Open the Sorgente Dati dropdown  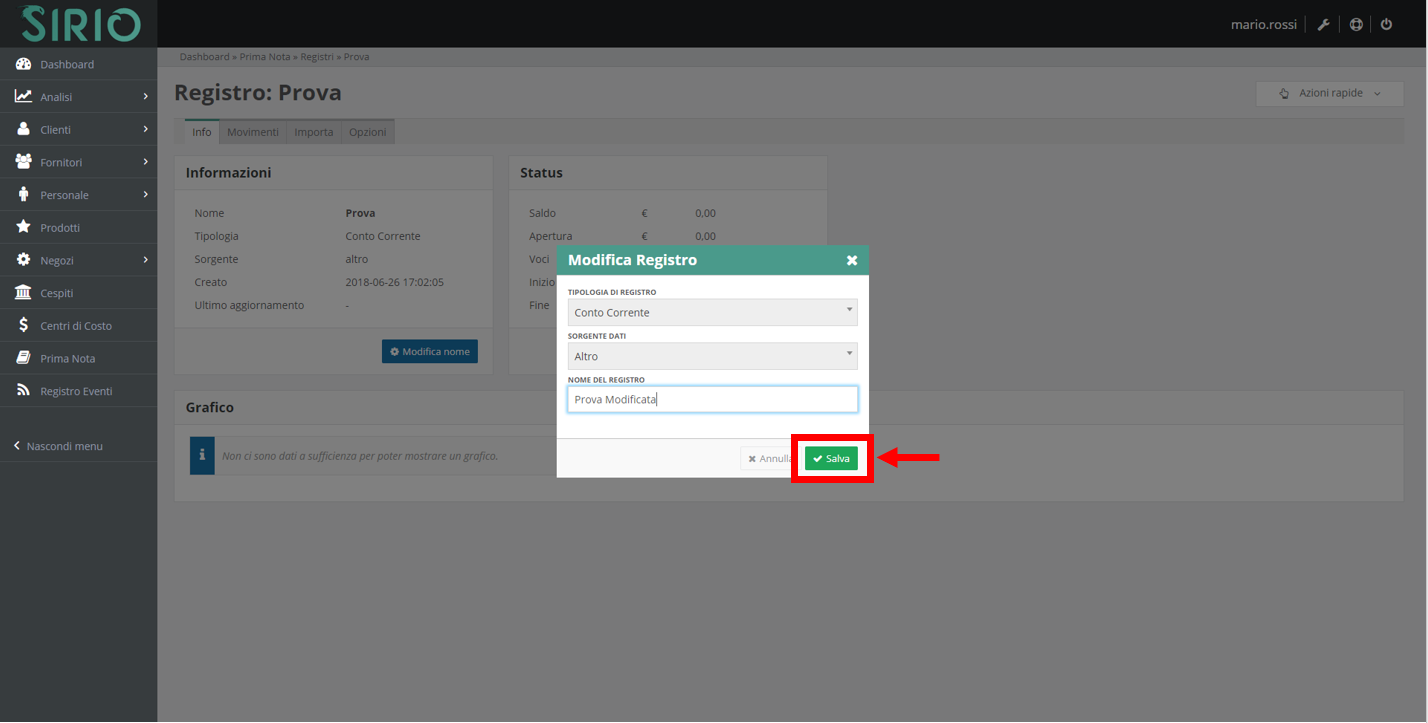712,356
